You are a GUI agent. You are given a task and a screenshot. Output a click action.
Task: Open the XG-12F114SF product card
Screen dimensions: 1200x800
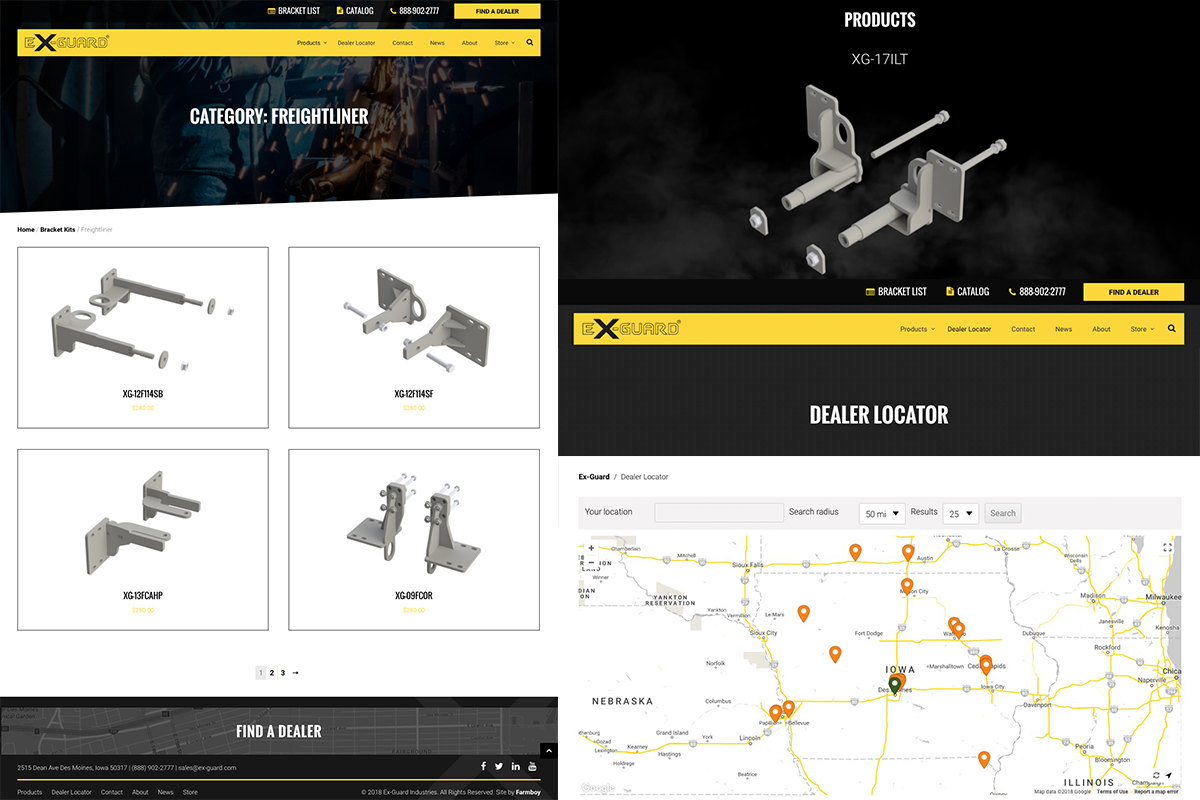414,337
